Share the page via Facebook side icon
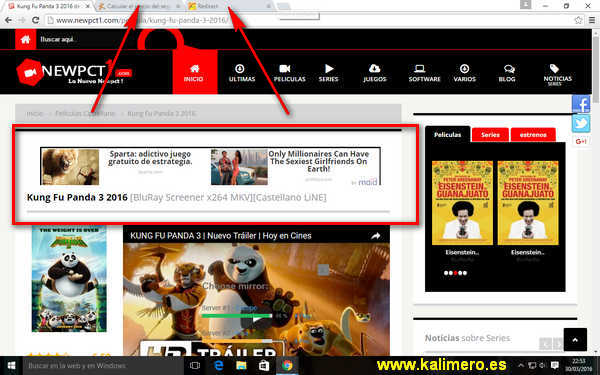 click(581, 103)
